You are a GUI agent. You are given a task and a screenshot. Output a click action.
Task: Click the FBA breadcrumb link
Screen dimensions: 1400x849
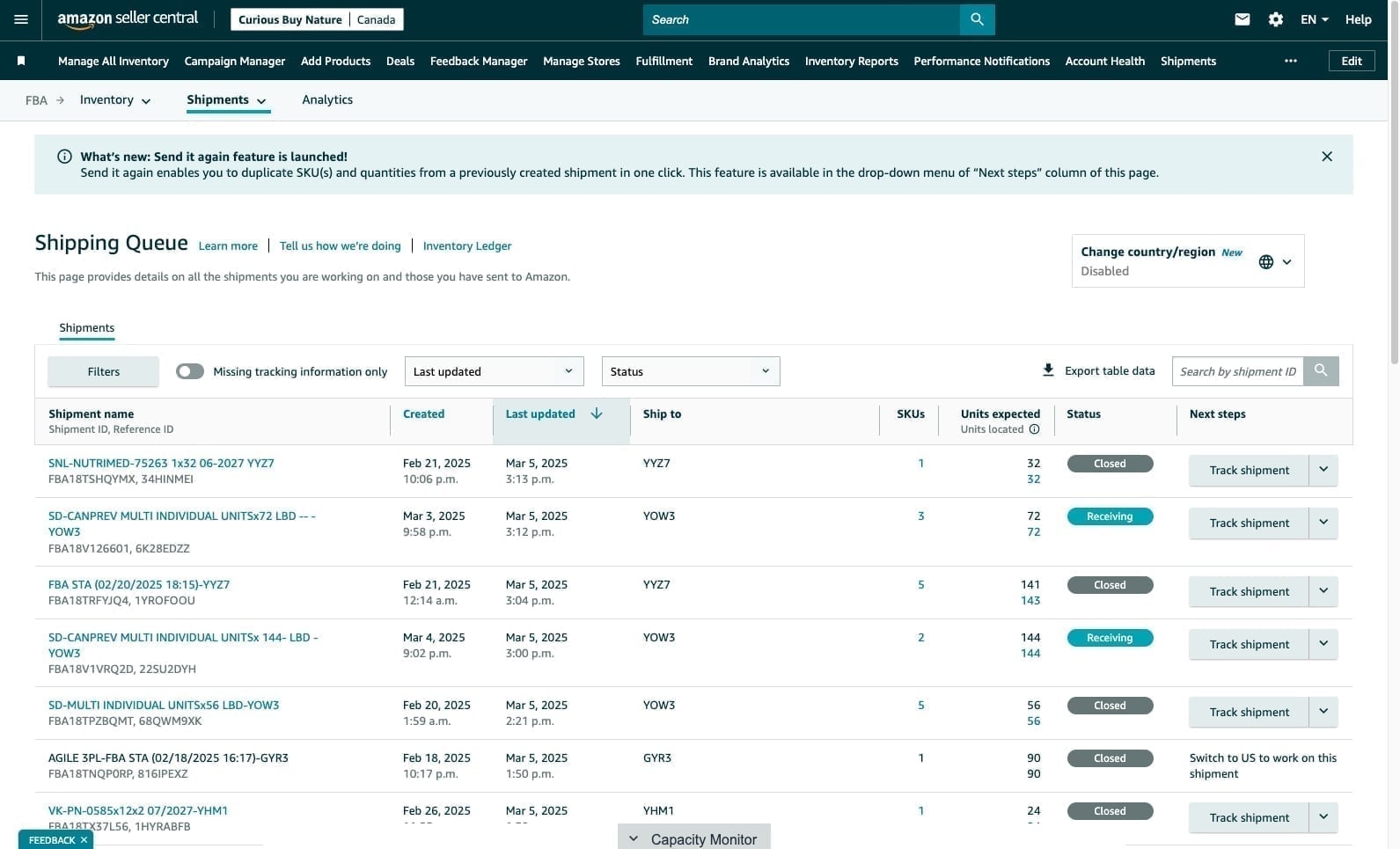pos(36,100)
